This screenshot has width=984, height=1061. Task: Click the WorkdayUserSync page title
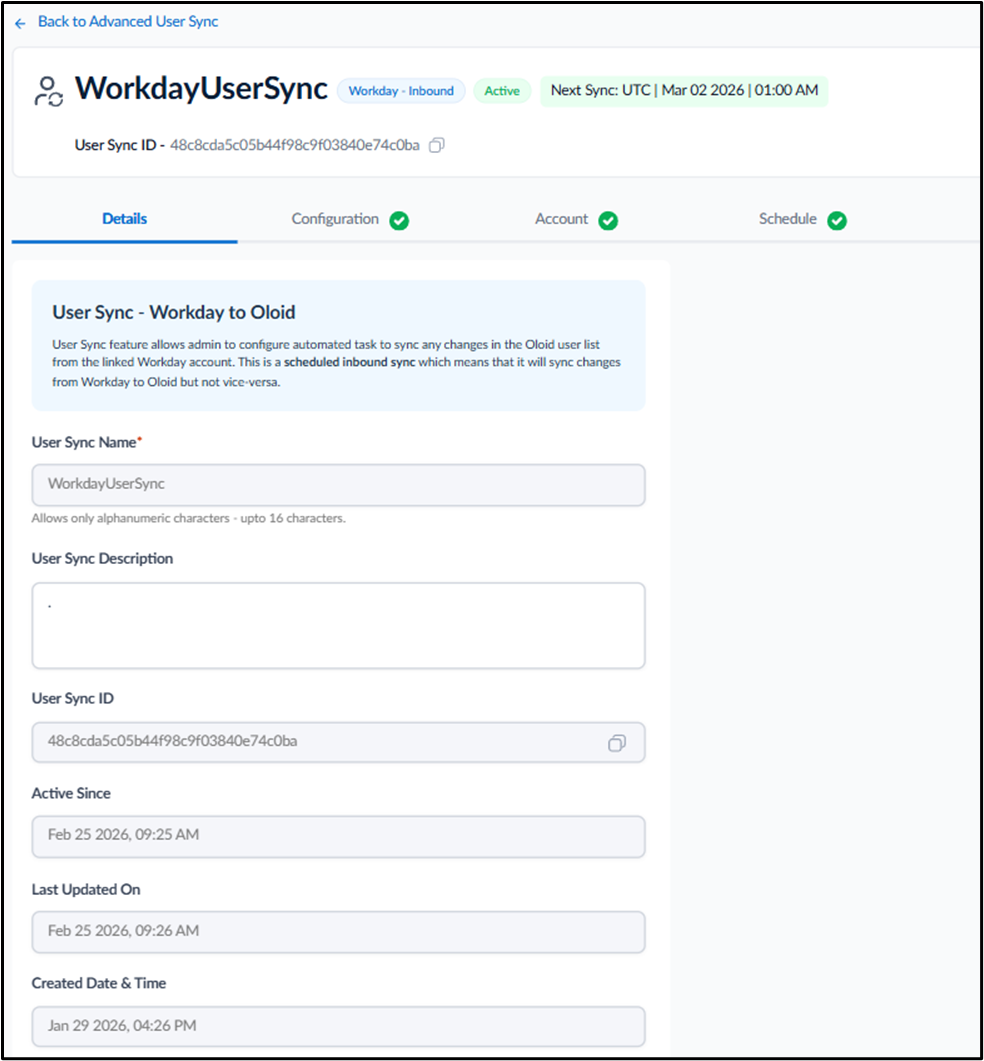click(x=201, y=89)
